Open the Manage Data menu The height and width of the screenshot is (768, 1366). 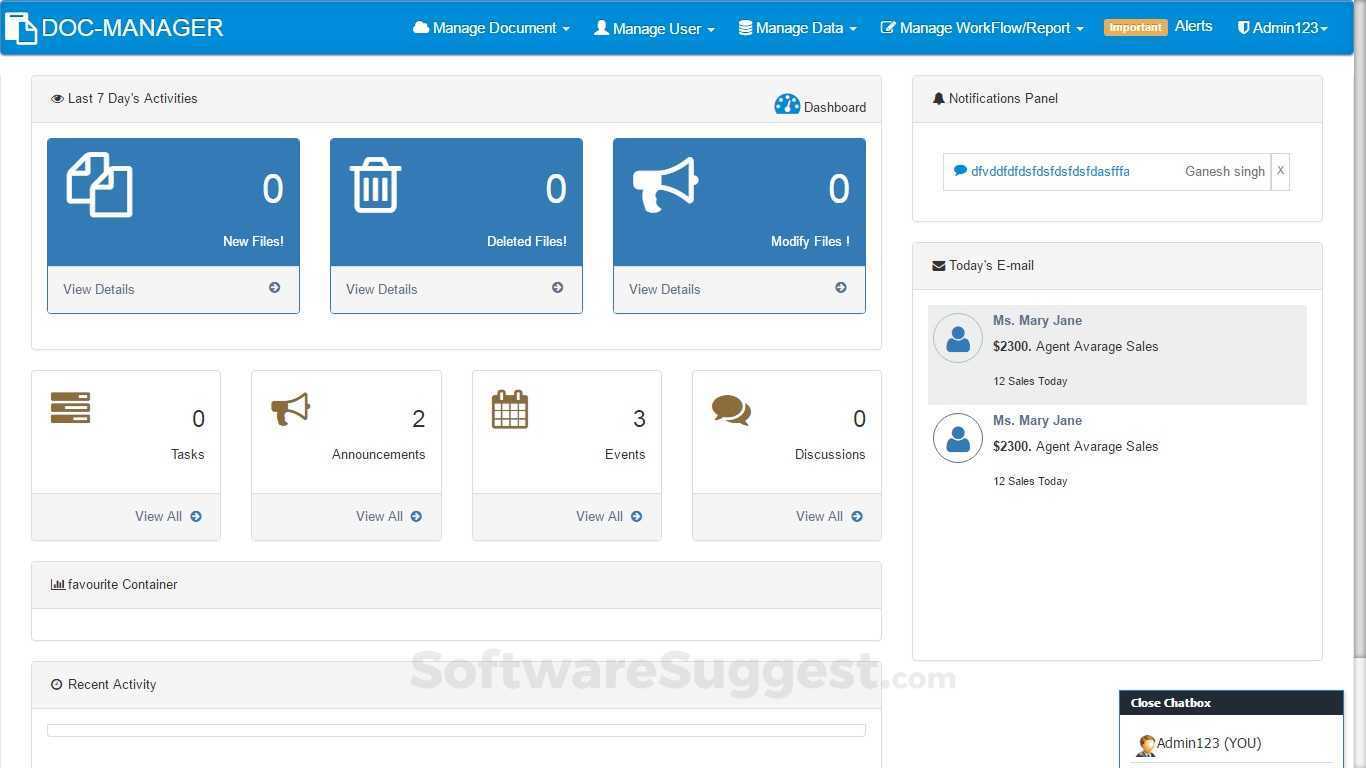(x=797, y=27)
